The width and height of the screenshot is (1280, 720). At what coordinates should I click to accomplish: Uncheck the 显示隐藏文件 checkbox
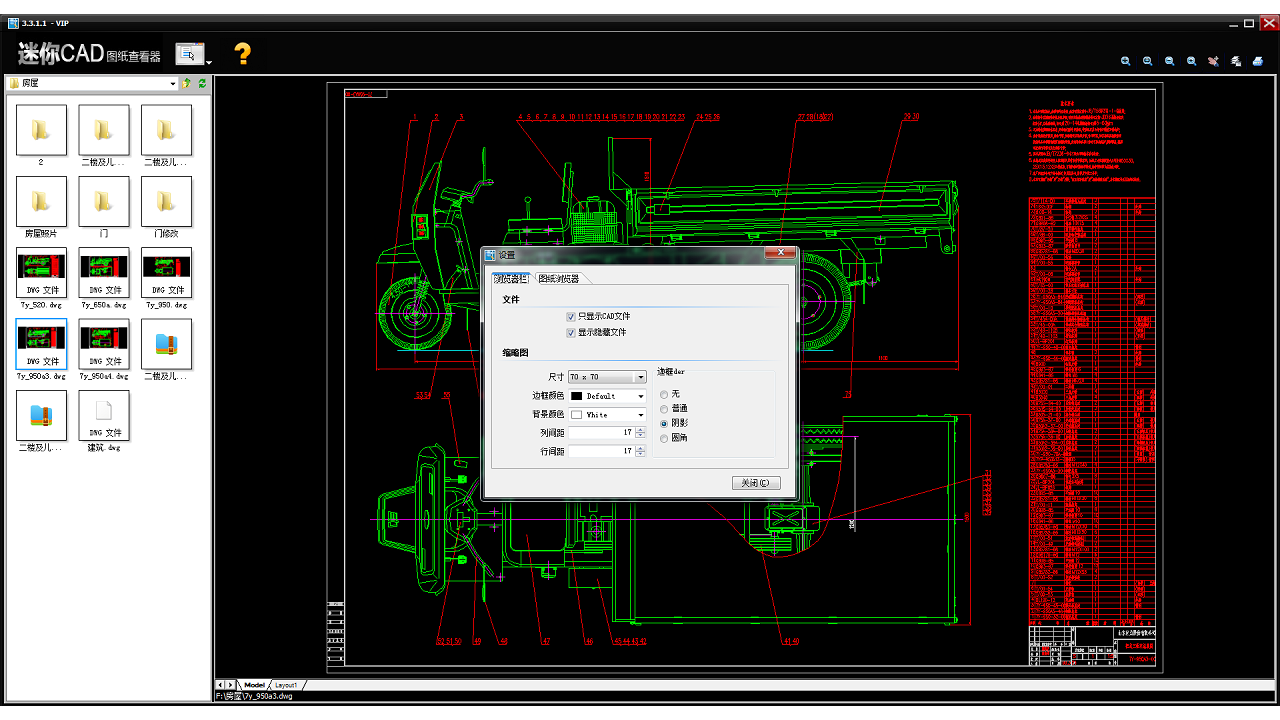click(571, 332)
